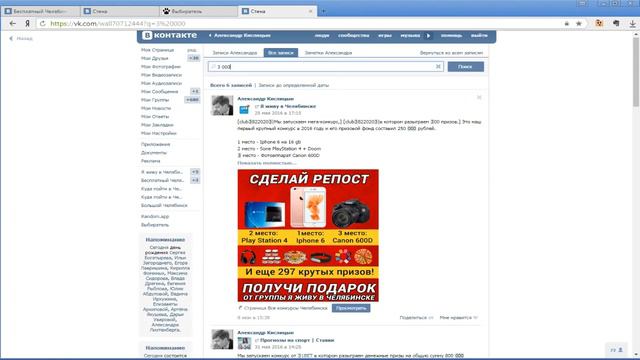Click the Просмотреть button under the image

(351, 308)
